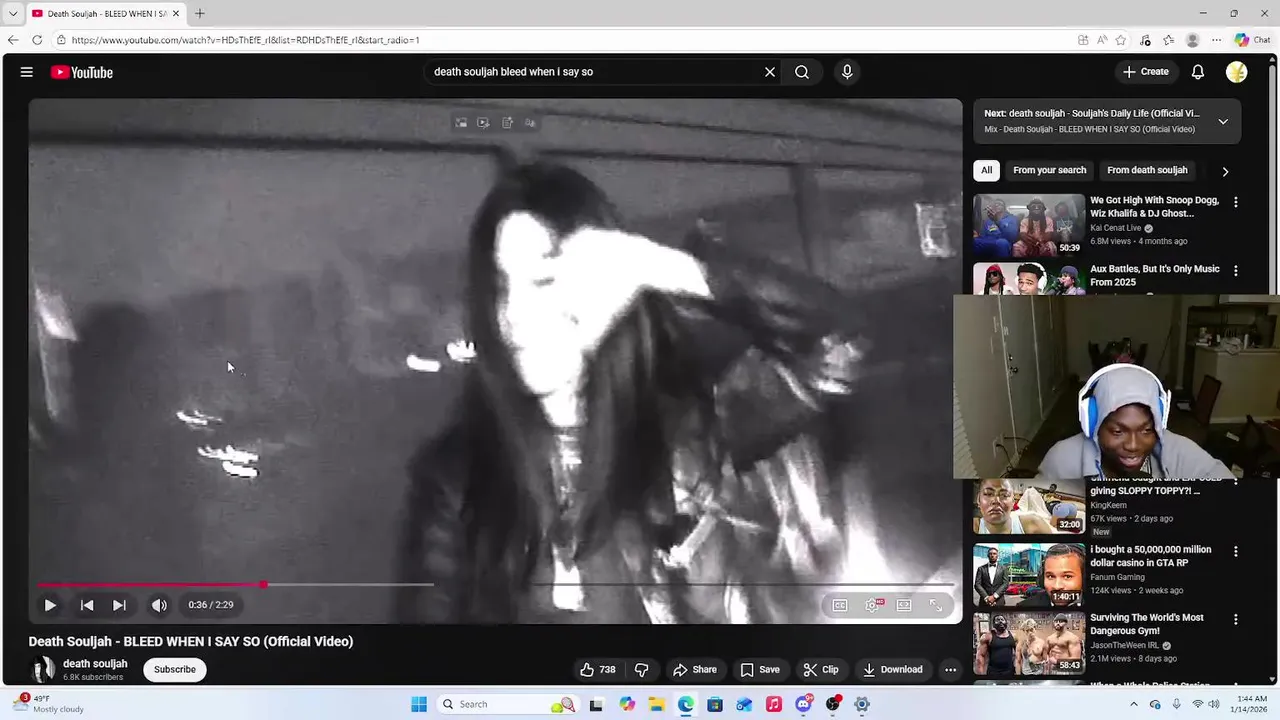The image size is (1280, 720).
Task: Show hidden system tray icons chevron
Action: point(1134,704)
